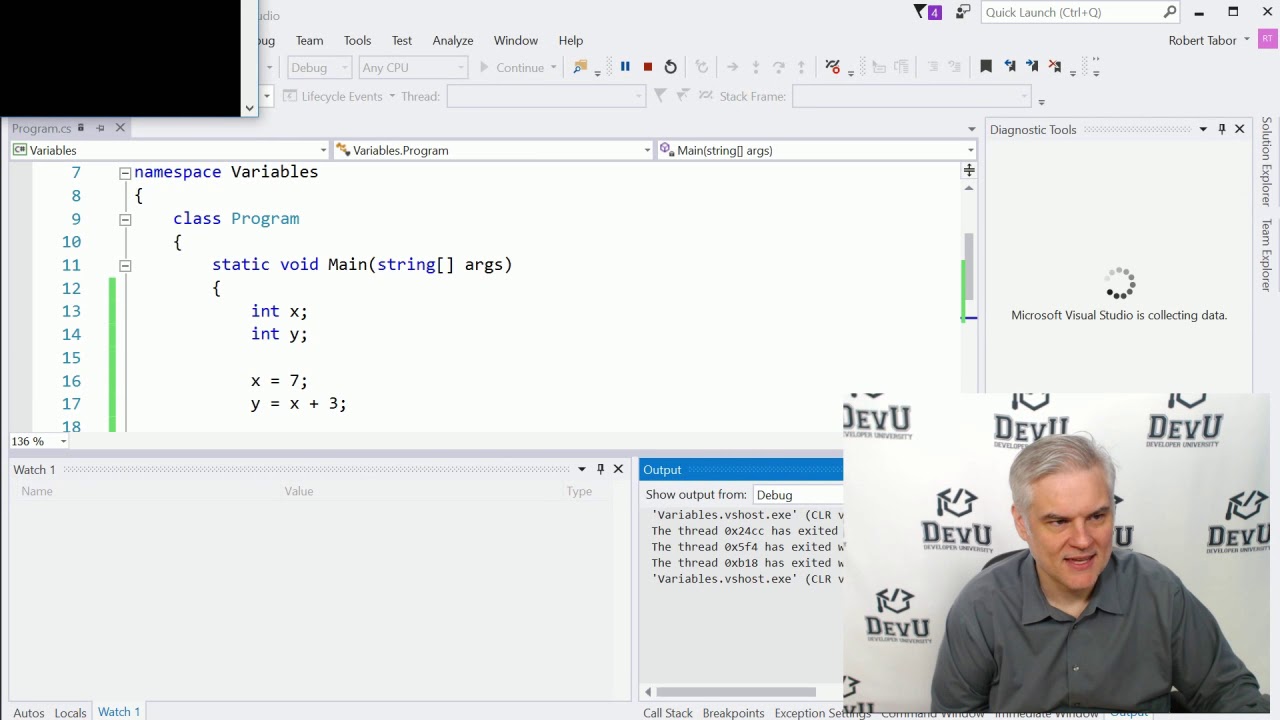The image size is (1280, 720).
Task: Click the Step Over icon
Action: point(778,67)
